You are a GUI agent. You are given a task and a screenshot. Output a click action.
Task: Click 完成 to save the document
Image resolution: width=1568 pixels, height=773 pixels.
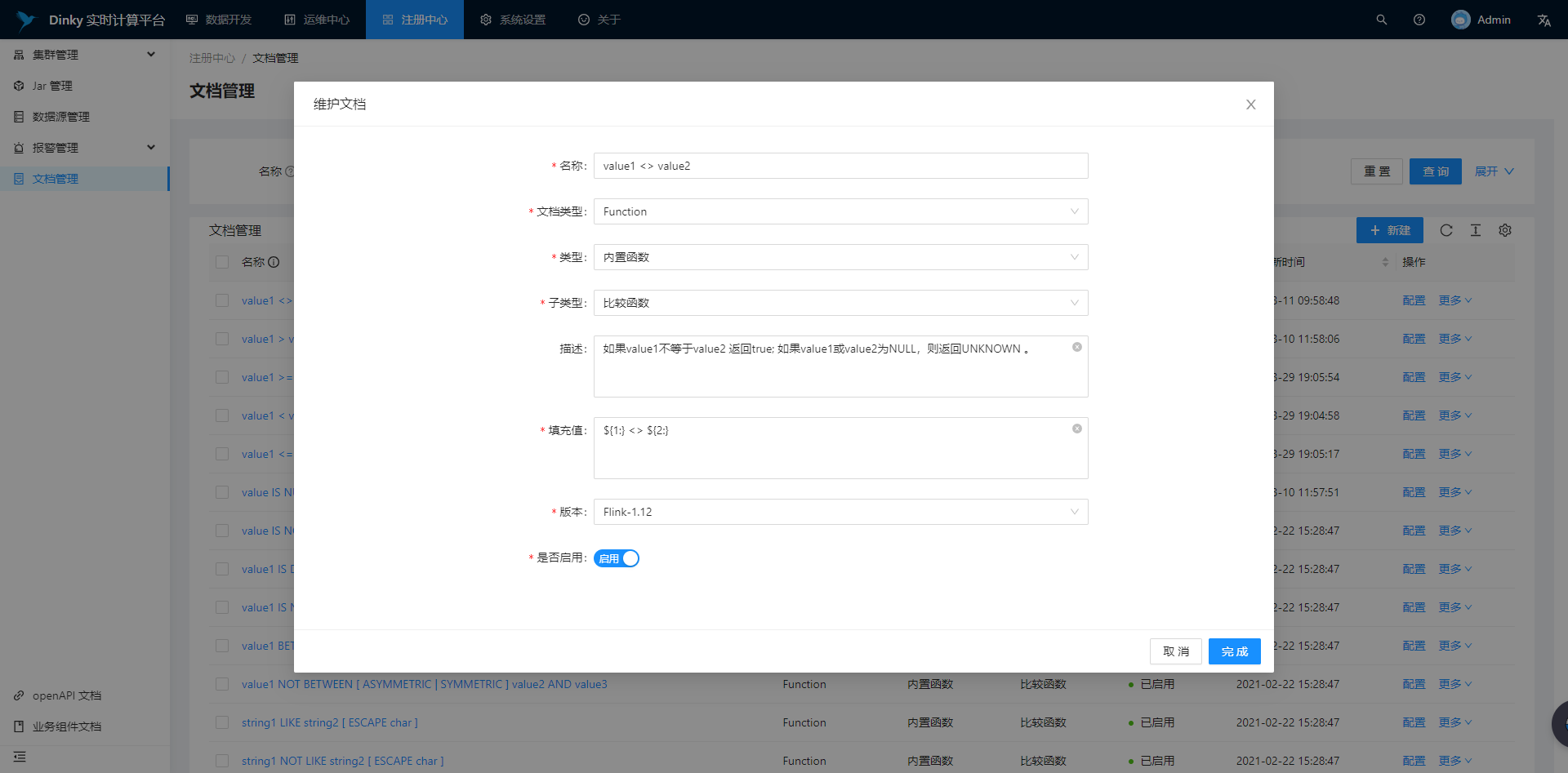(x=1235, y=651)
